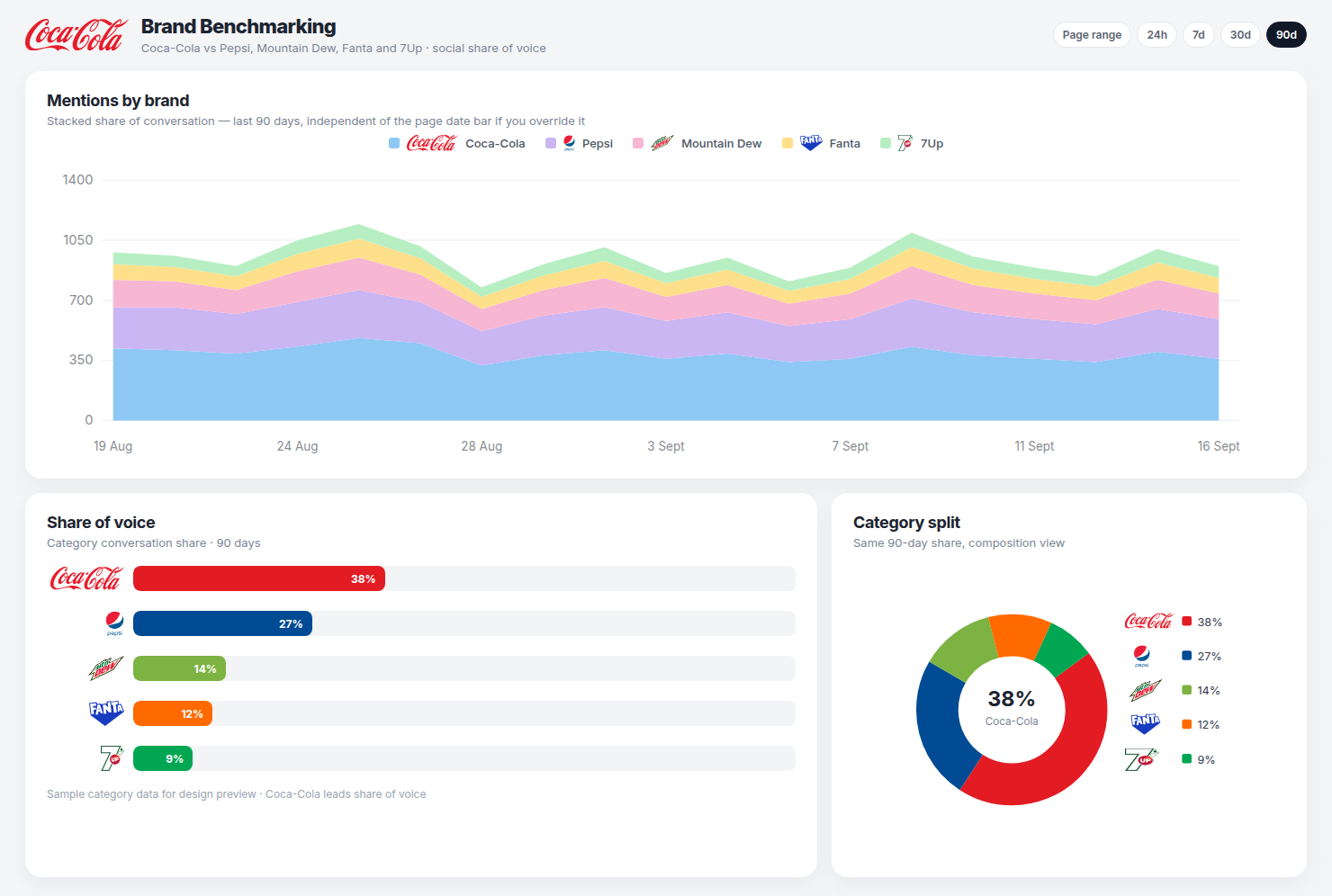Click the Mentions by brand heading
The image size is (1332, 896).
click(118, 101)
